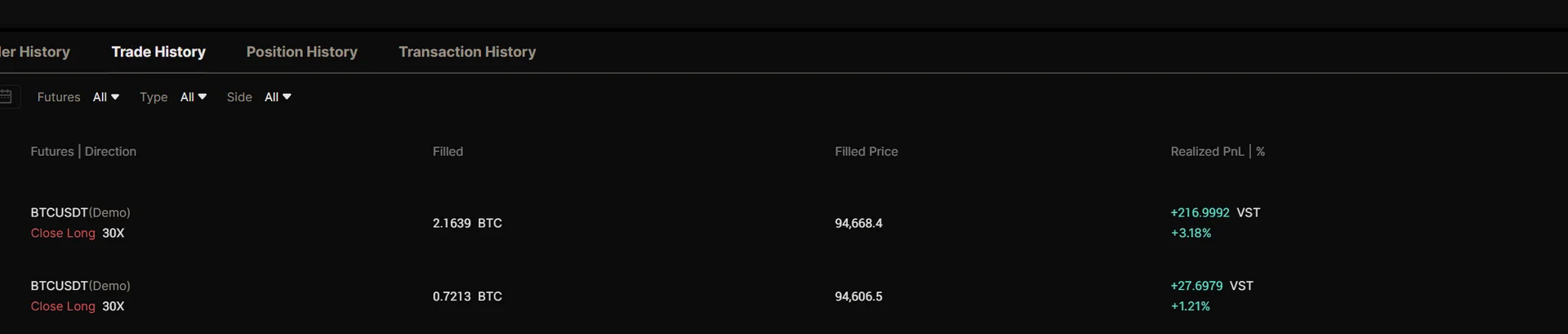Open the BTCUSDT(Demo) trade with 0.7213 BTC filled

[x=80, y=287]
